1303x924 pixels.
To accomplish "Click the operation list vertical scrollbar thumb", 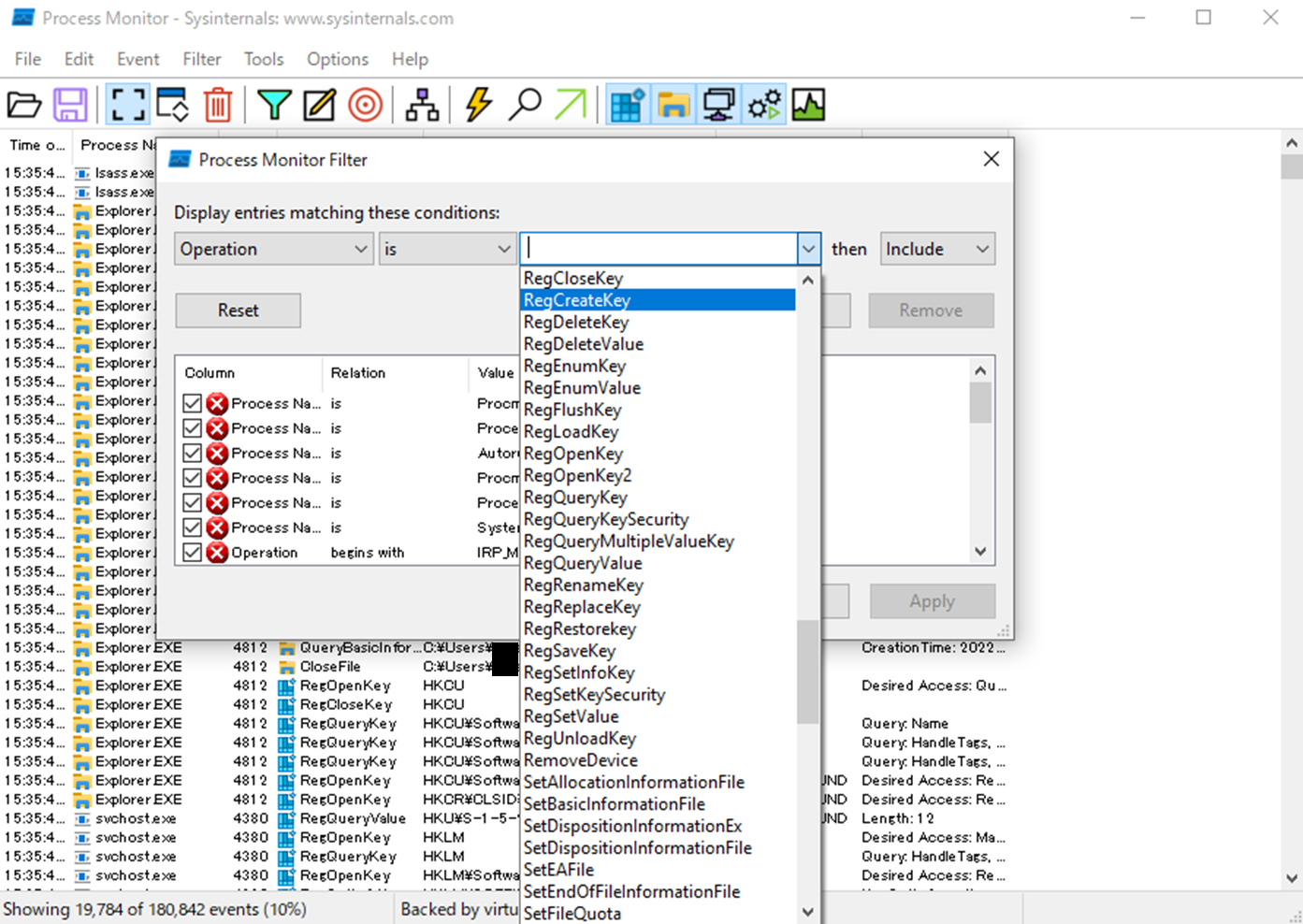I will coord(807,671).
